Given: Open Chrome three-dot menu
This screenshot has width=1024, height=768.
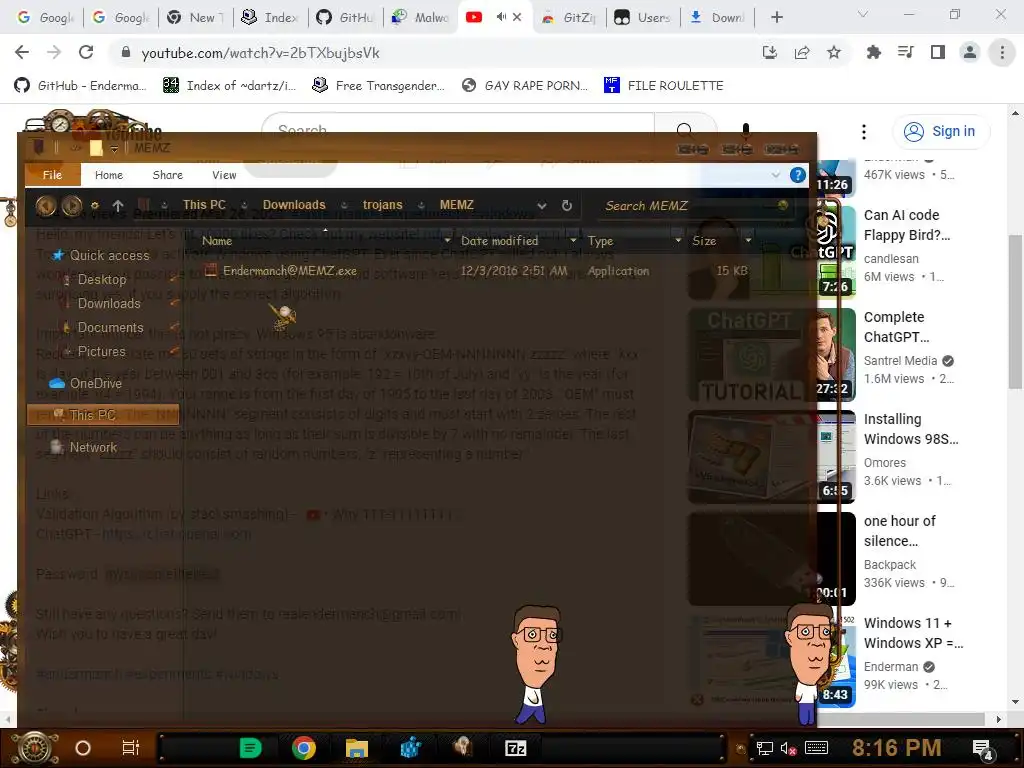Looking at the screenshot, I should click(x=1002, y=52).
